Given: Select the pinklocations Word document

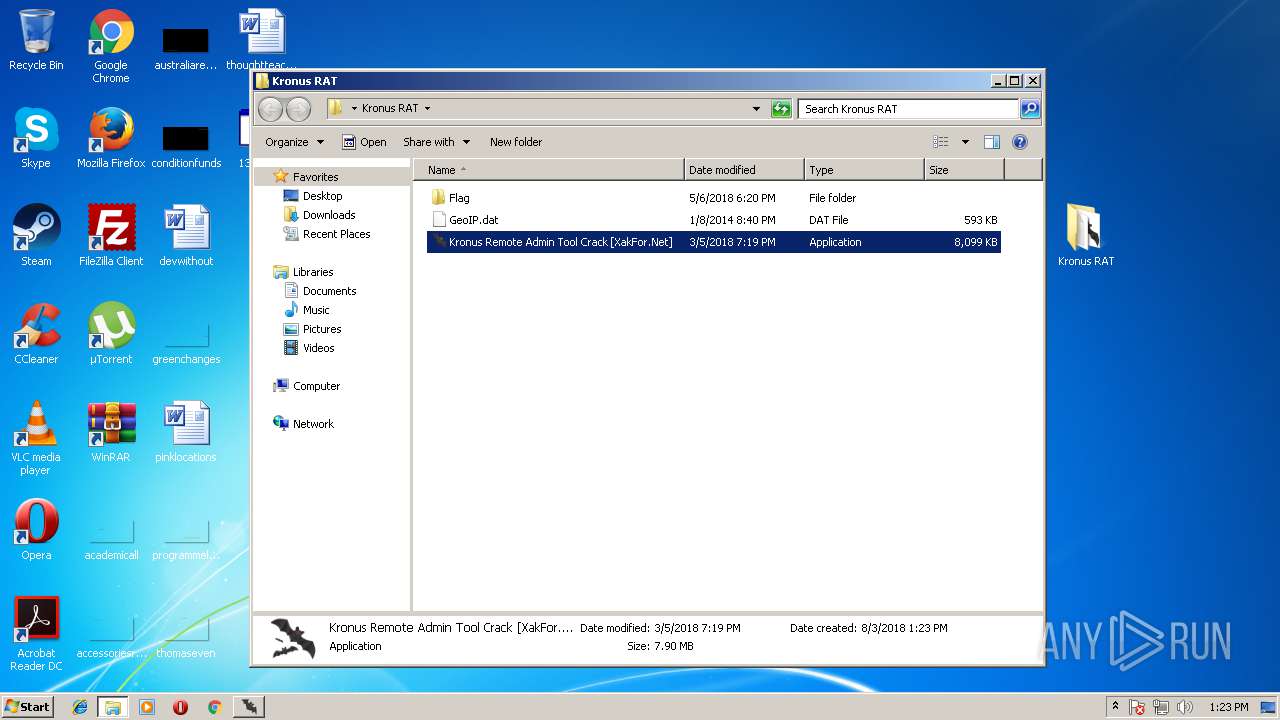Looking at the screenshot, I should pyautogui.click(x=186, y=432).
